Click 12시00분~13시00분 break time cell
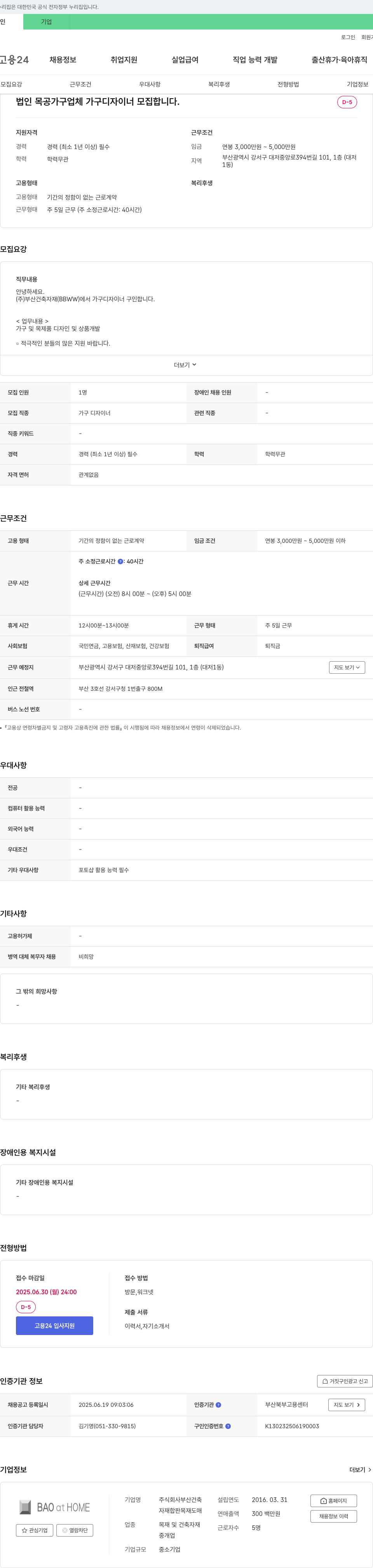The height and width of the screenshot is (1568, 373). point(104,626)
